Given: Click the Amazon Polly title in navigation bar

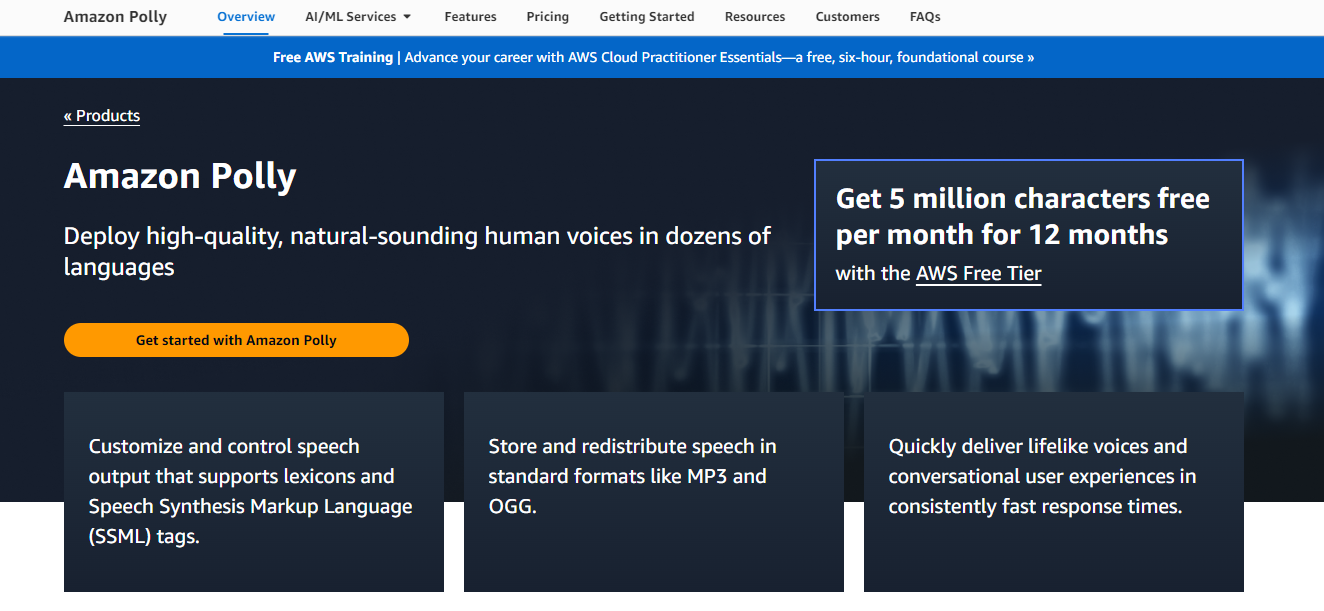Looking at the screenshot, I should coord(115,17).
